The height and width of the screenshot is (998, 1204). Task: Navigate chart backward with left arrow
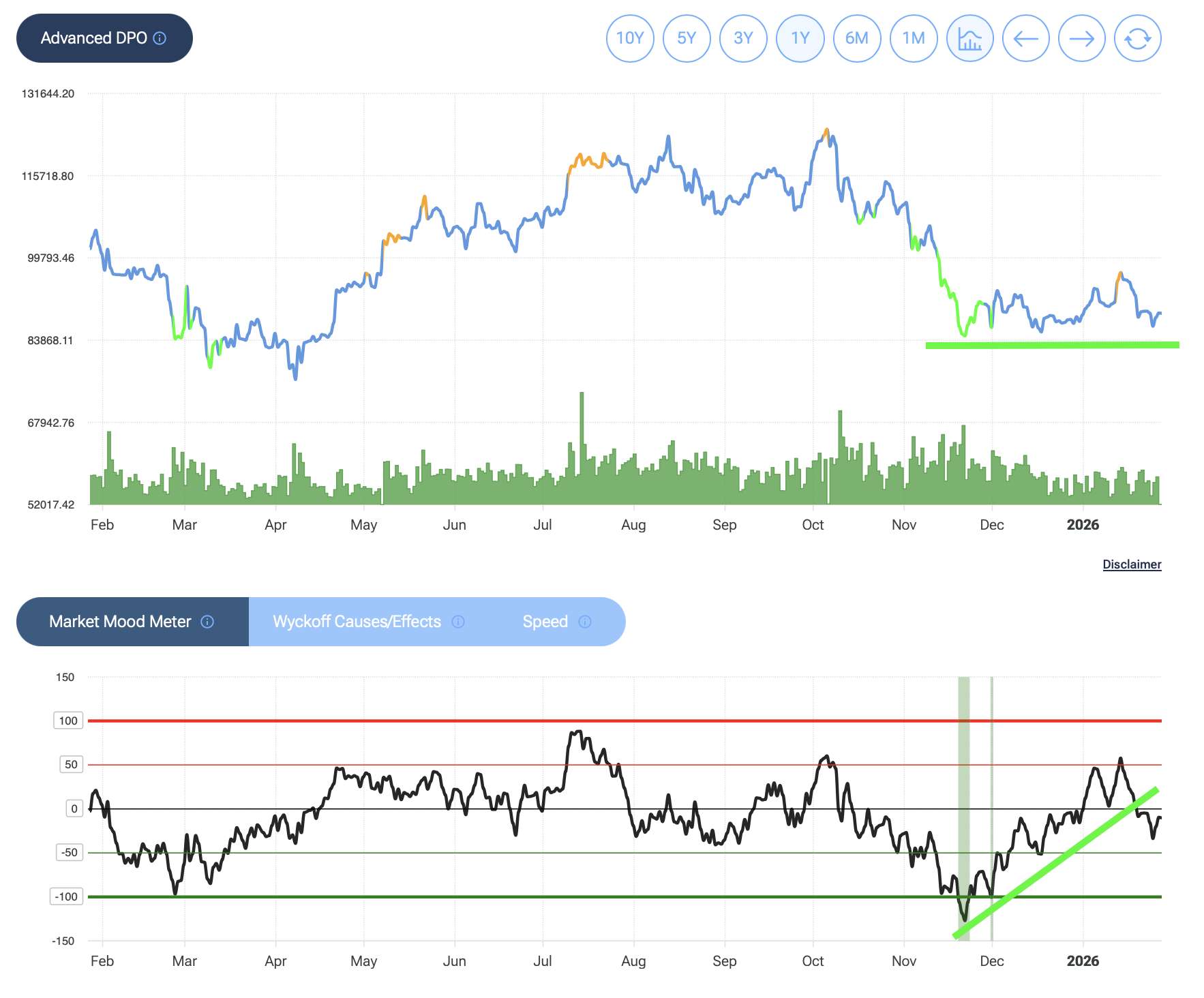(x=1025, y=39)
